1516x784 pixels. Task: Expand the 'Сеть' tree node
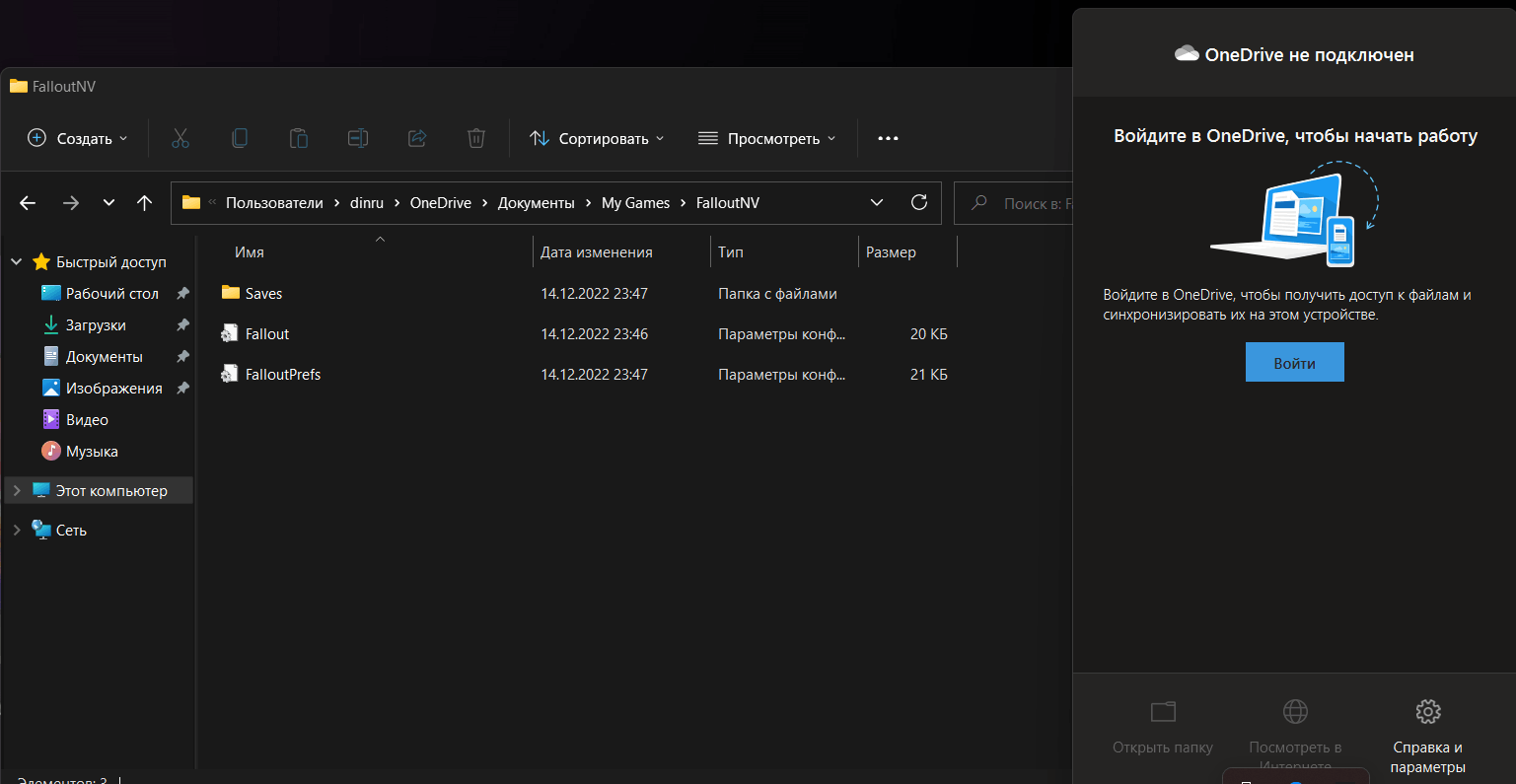click(x=16, y=531)
